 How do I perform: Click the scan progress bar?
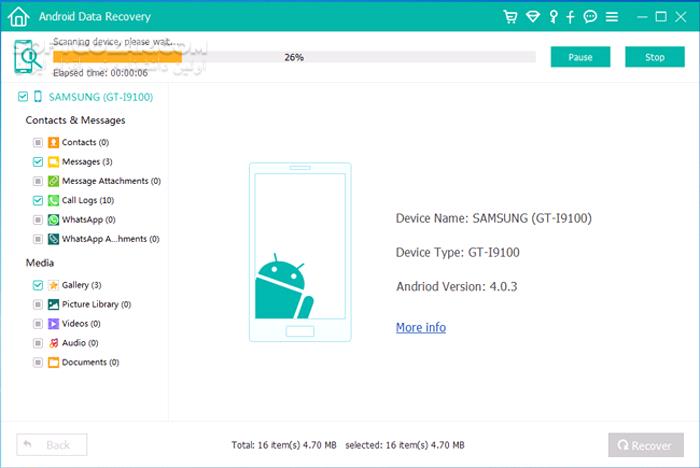tap(294, 57)
